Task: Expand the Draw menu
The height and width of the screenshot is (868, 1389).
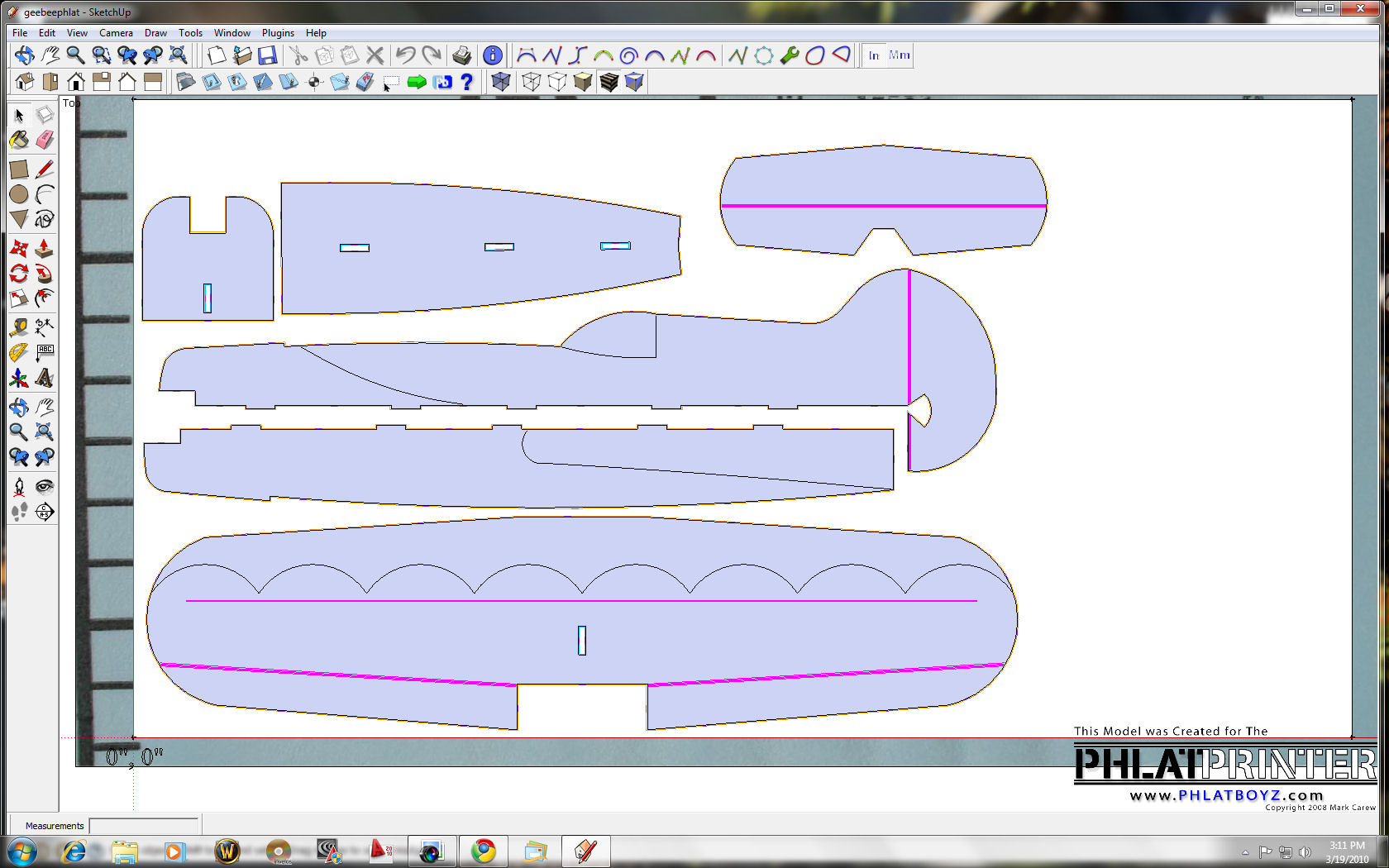Action: coord(155,33)
